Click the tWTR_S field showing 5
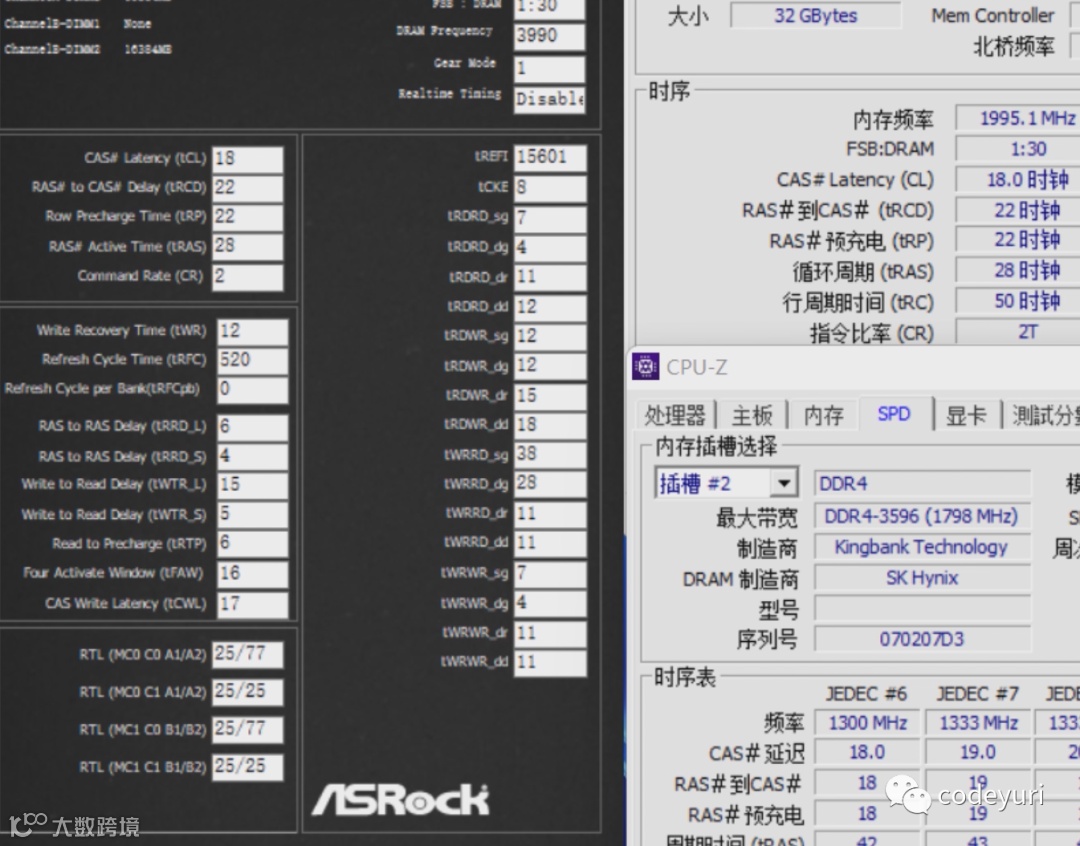The width and height of the screenshot is (1080, 846). tap(252, 515)
